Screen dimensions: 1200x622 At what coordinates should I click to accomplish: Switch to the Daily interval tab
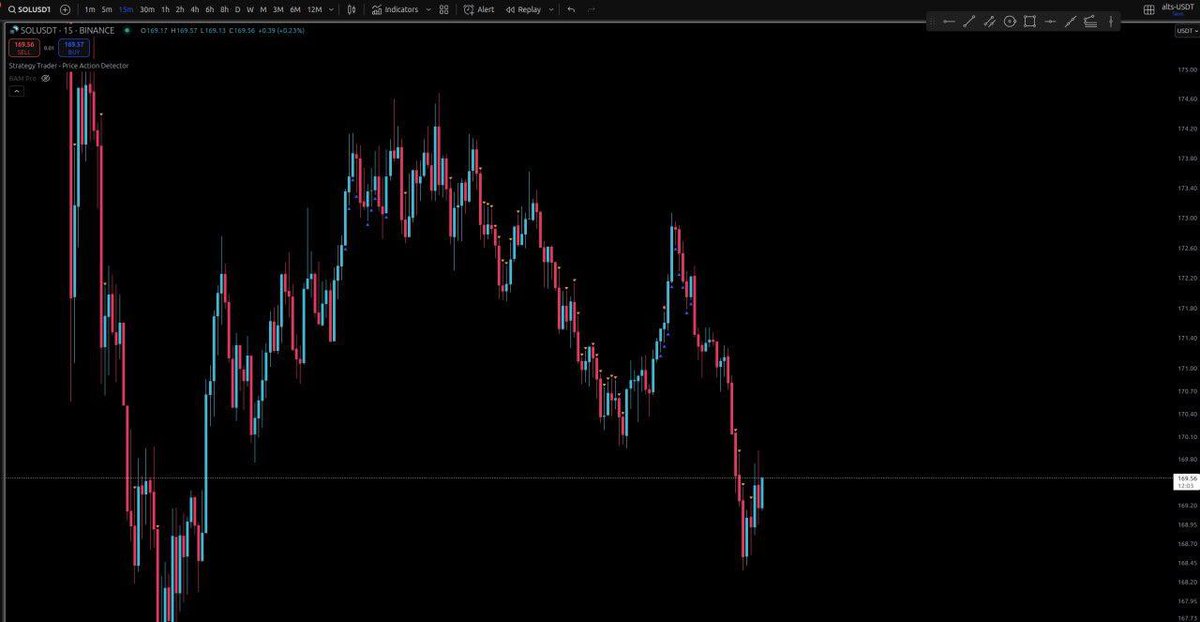(x=236, y=9)
